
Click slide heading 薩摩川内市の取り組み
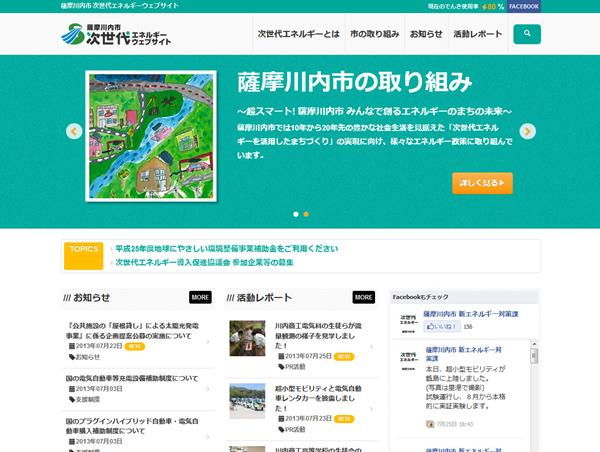pyautogui.click(x=354, y=82)
